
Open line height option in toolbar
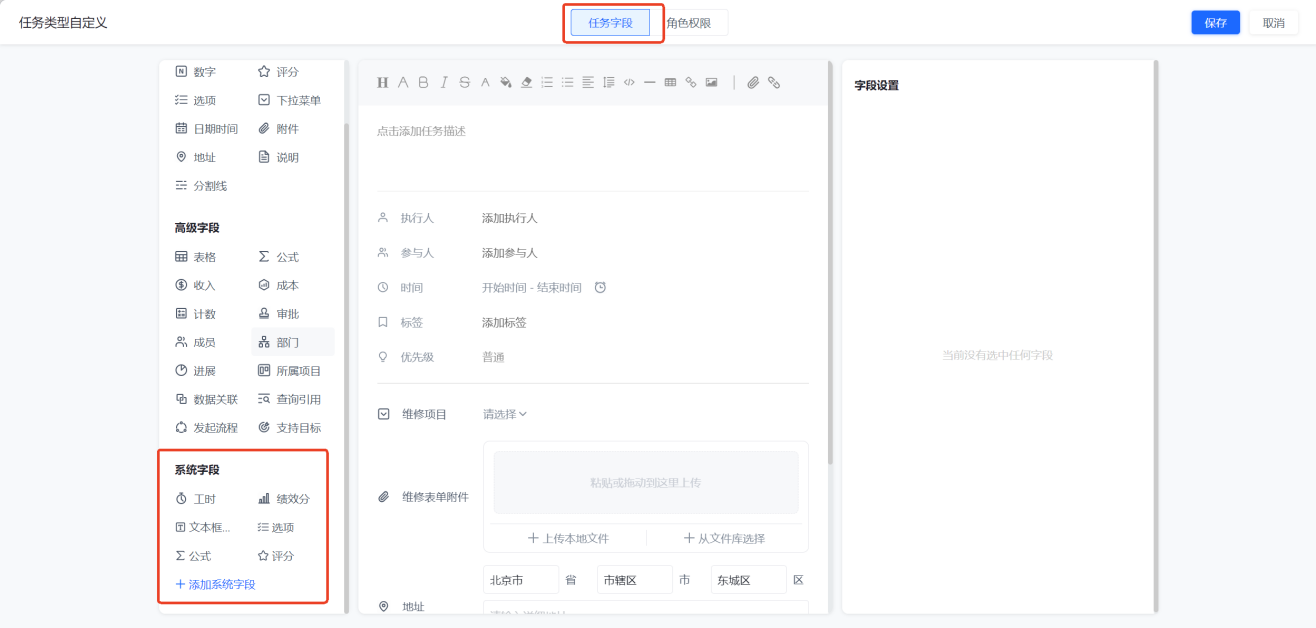(x=608, y=83)
